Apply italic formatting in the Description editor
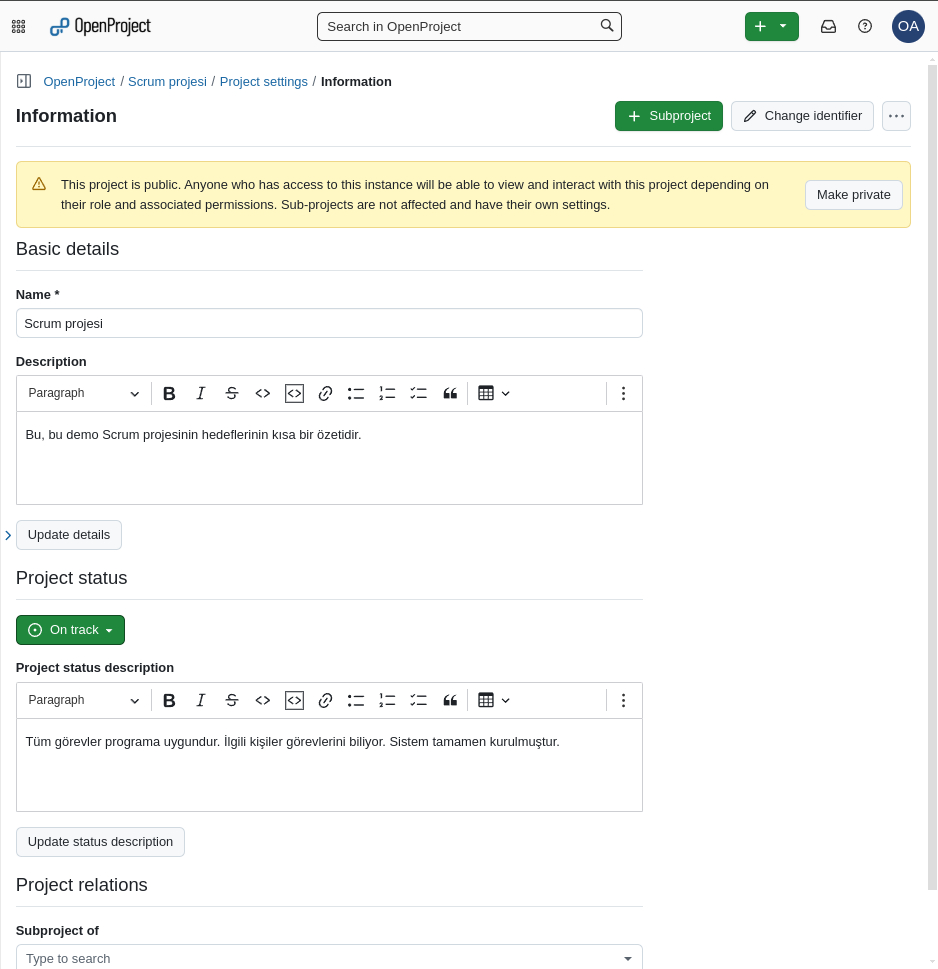This screenshot has height=969, width=938. [x=200, y=393]
